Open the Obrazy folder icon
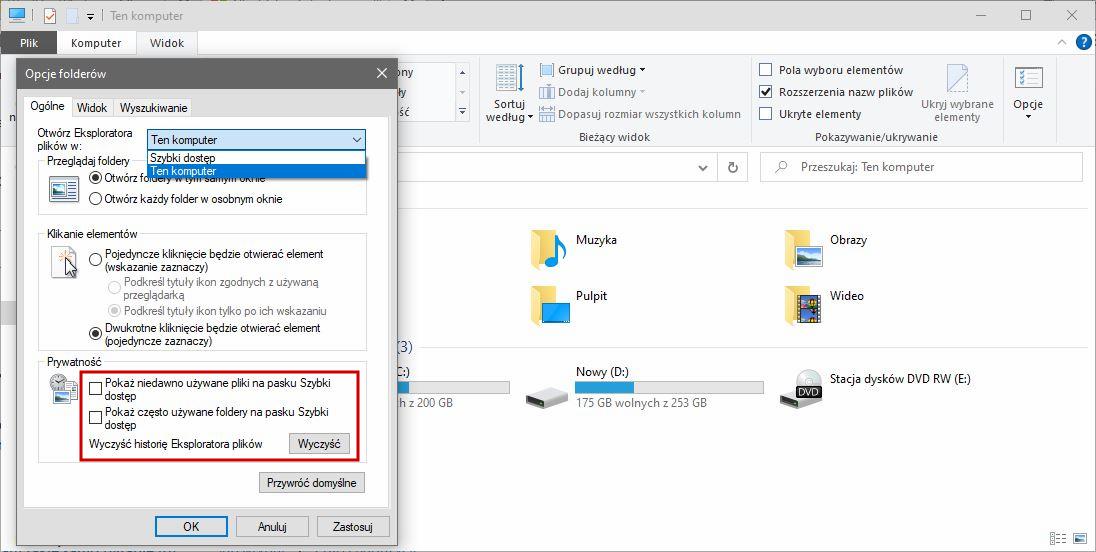 click(x=802, y=249)
